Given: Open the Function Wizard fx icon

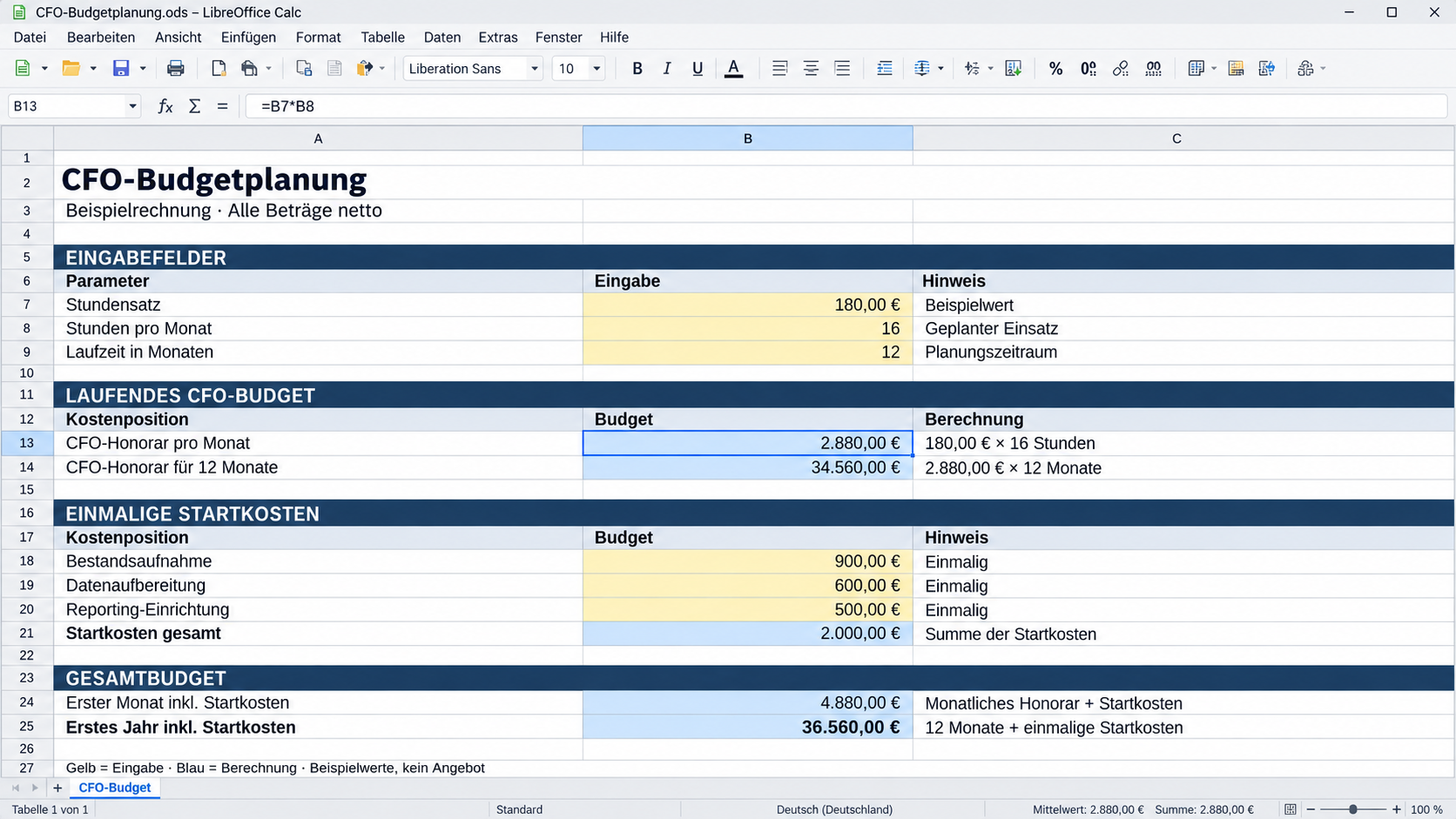Looking at the screenshot, I should coord(165,106).
